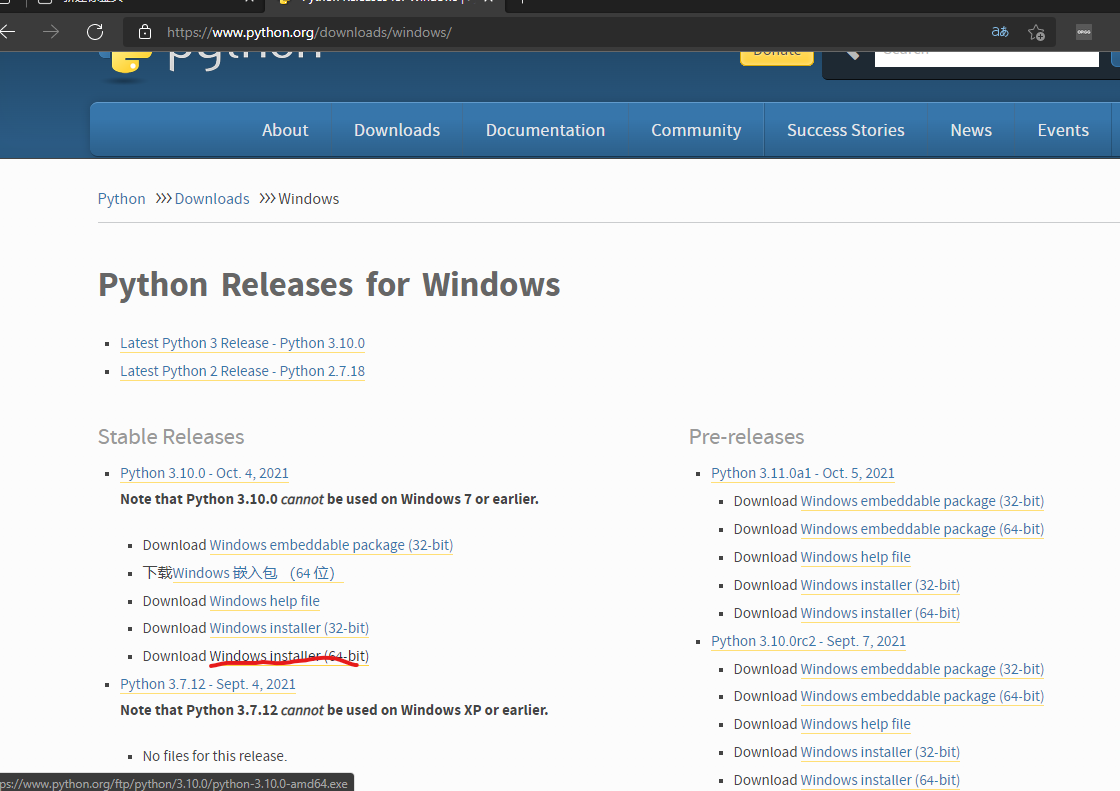The width and height of the screenshot is (1120, 791).
Task: Open the Community menu
Action: (x=696, y=130)
